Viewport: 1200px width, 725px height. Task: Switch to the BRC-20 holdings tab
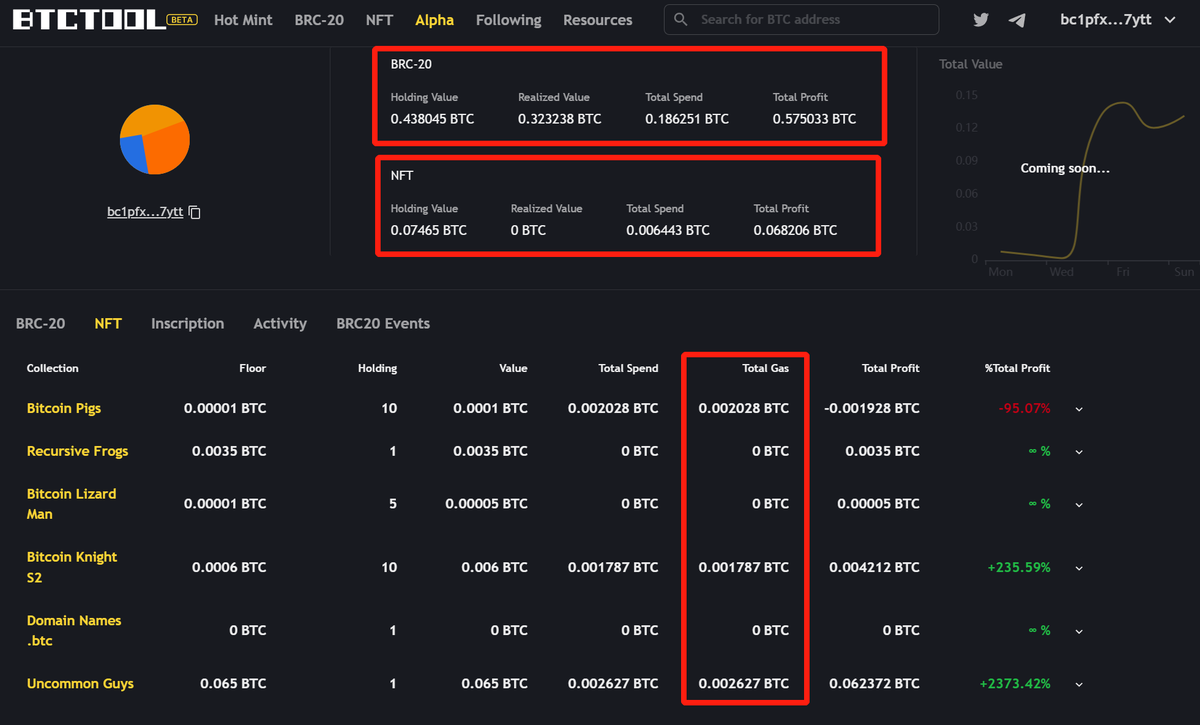tap(41, 323)
